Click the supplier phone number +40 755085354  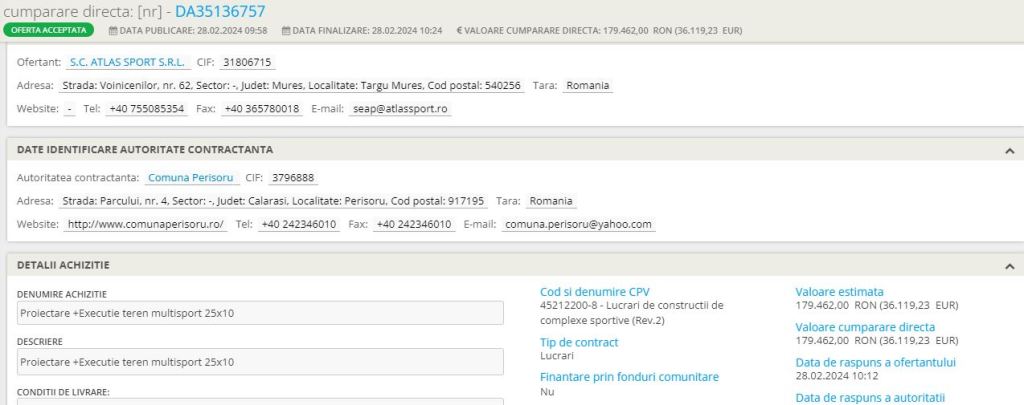click(x=147, y=108)
